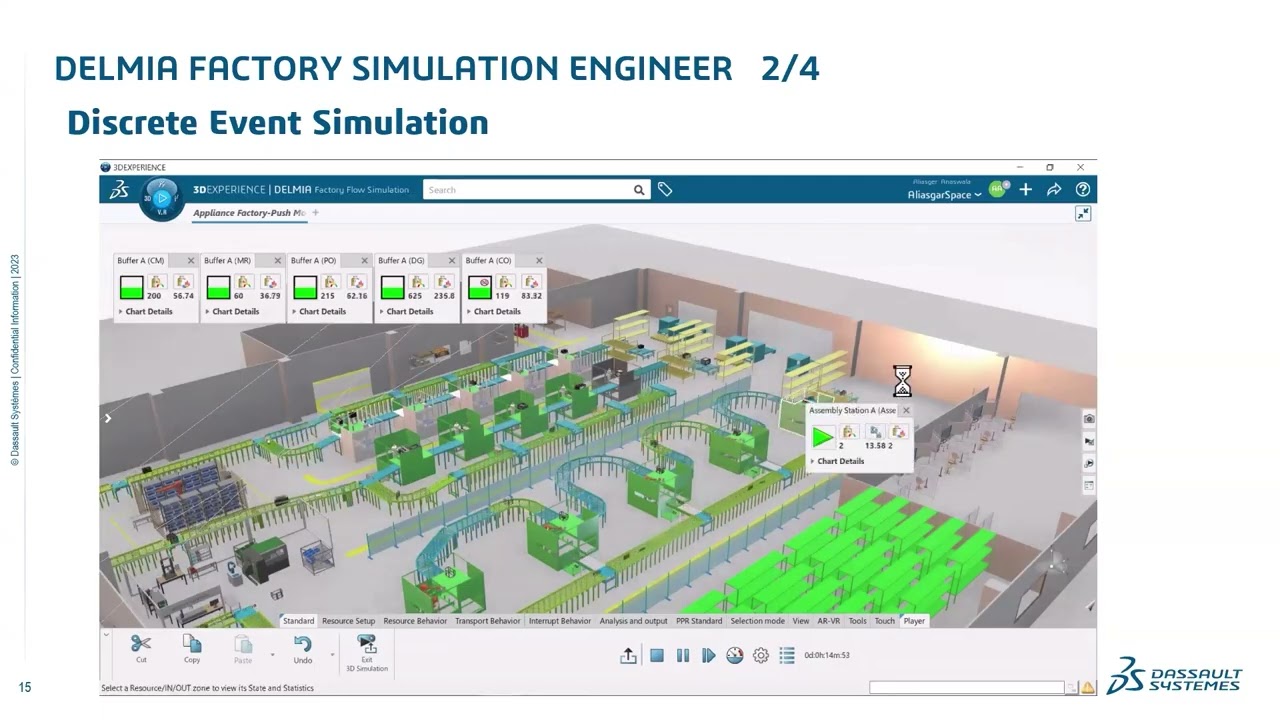Collapse the action bar chevron
Image resolution: width=1280 pixels, height=720 pixels.
[x=106, y=633]
